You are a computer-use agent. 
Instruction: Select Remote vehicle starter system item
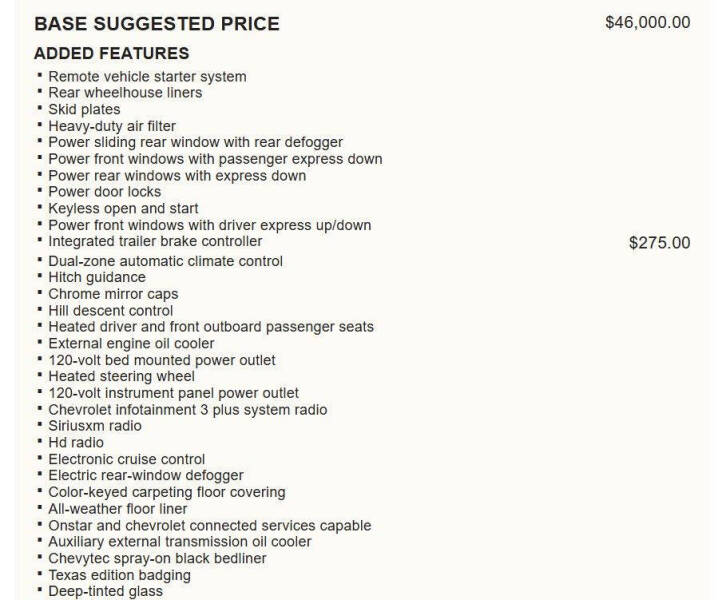click(x=147, y=76)
